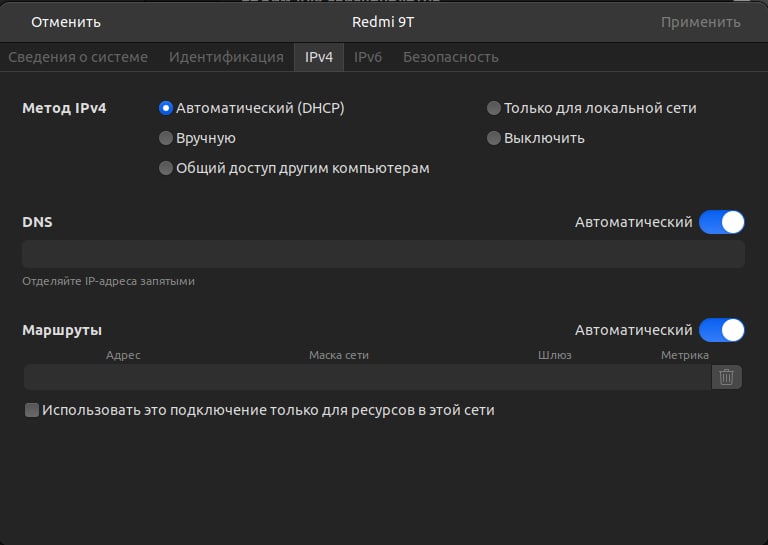
Task: Open the Сведения о системе tab
Action: pos(78,57)
